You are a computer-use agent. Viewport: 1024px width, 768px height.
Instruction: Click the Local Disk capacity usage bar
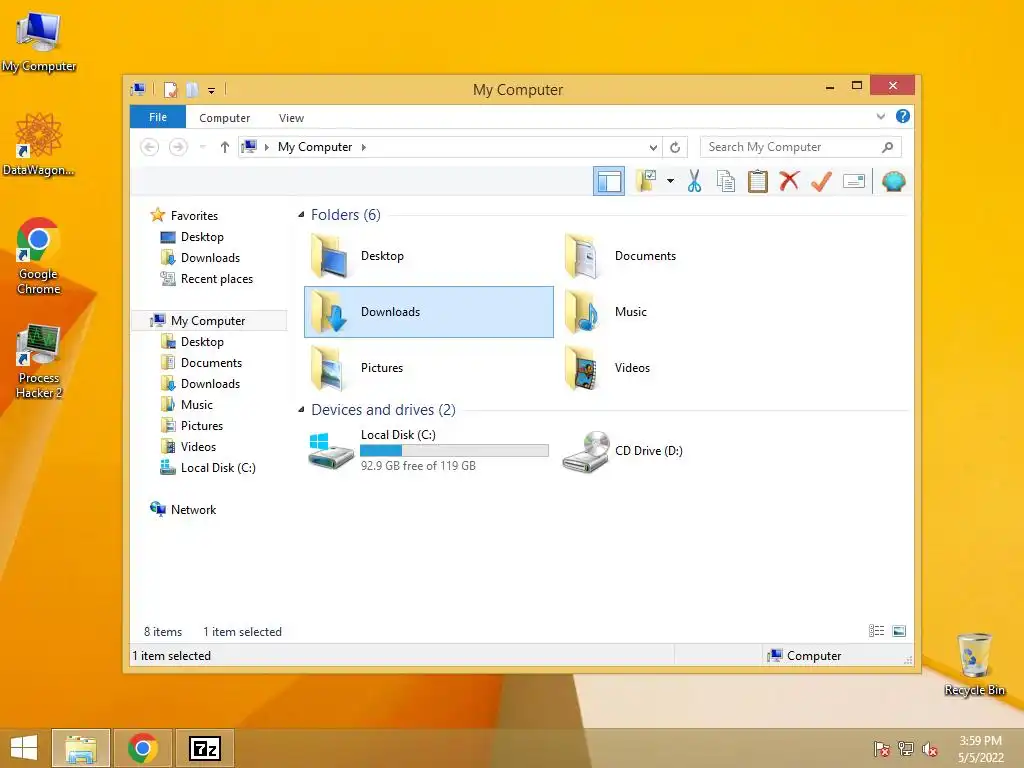point(454,451)
